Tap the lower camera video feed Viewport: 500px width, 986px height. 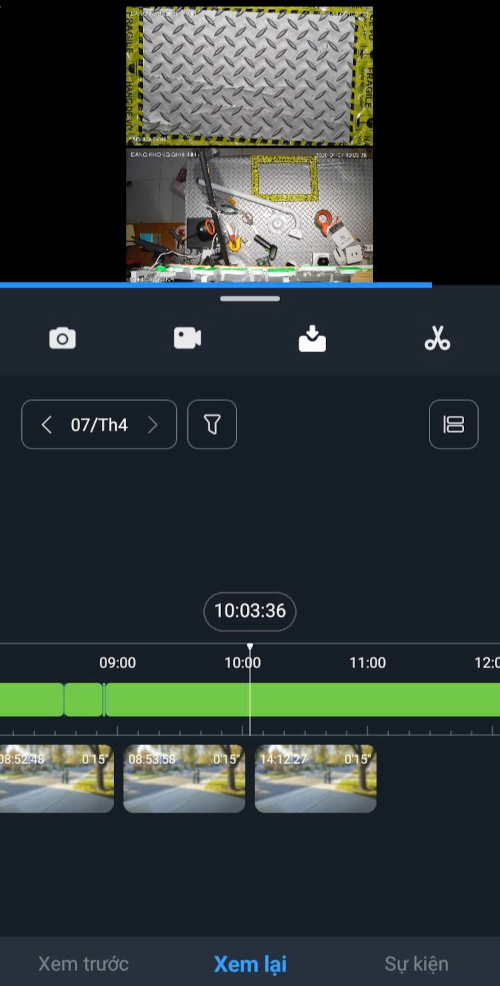[x=249, y=214]
